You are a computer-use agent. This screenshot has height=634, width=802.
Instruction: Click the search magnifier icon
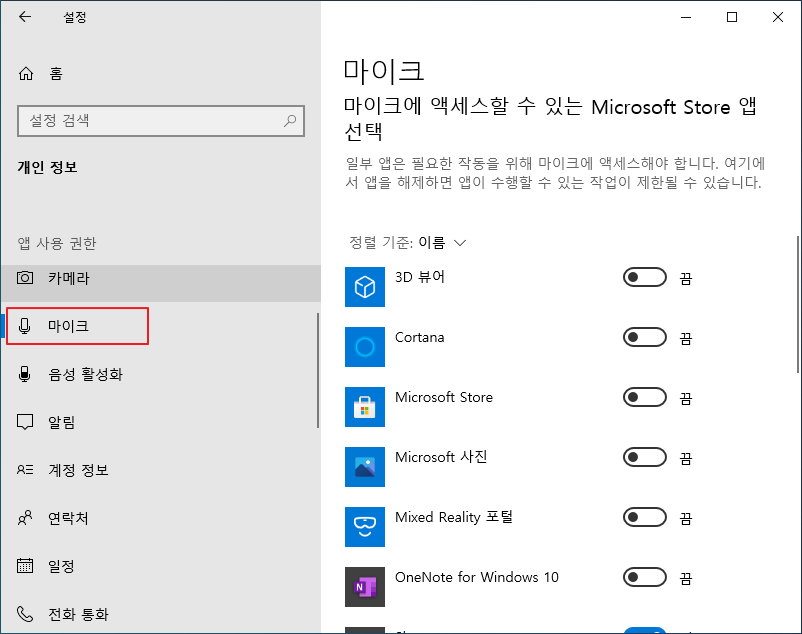click(x=290, y=121)
